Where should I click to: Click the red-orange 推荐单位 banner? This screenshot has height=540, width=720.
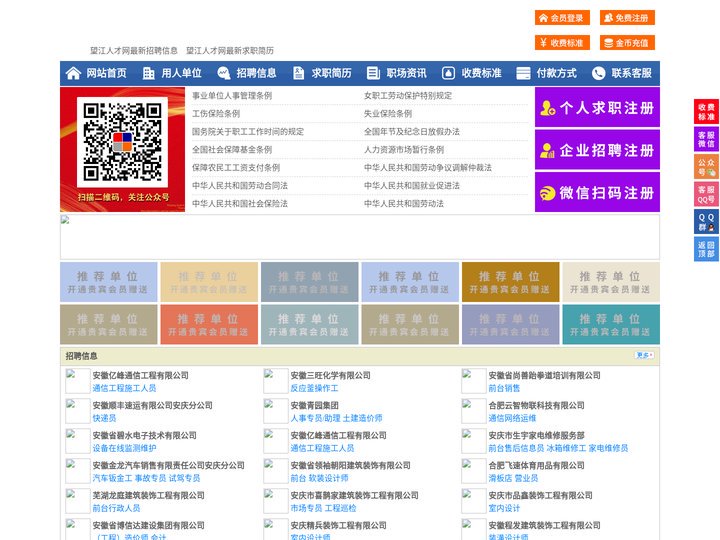click(209, 324)
